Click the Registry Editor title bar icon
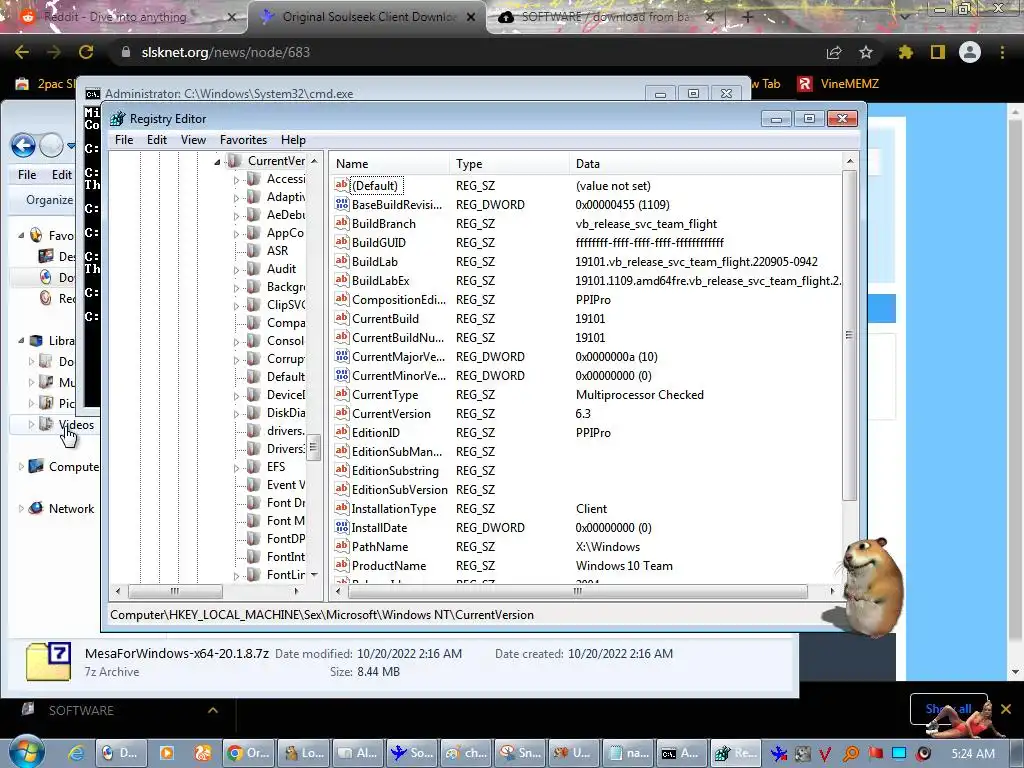This screenshot has width=1024, height=768. 118,119
